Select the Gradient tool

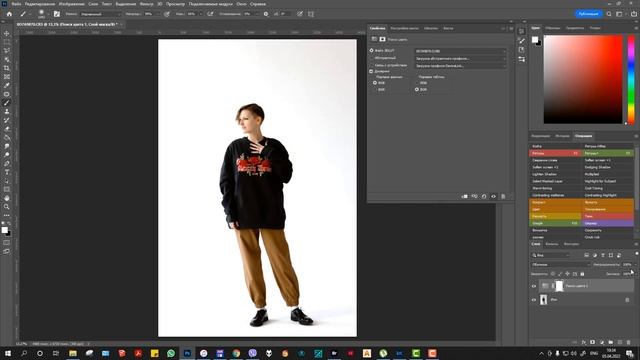click(x=7, y=138)
